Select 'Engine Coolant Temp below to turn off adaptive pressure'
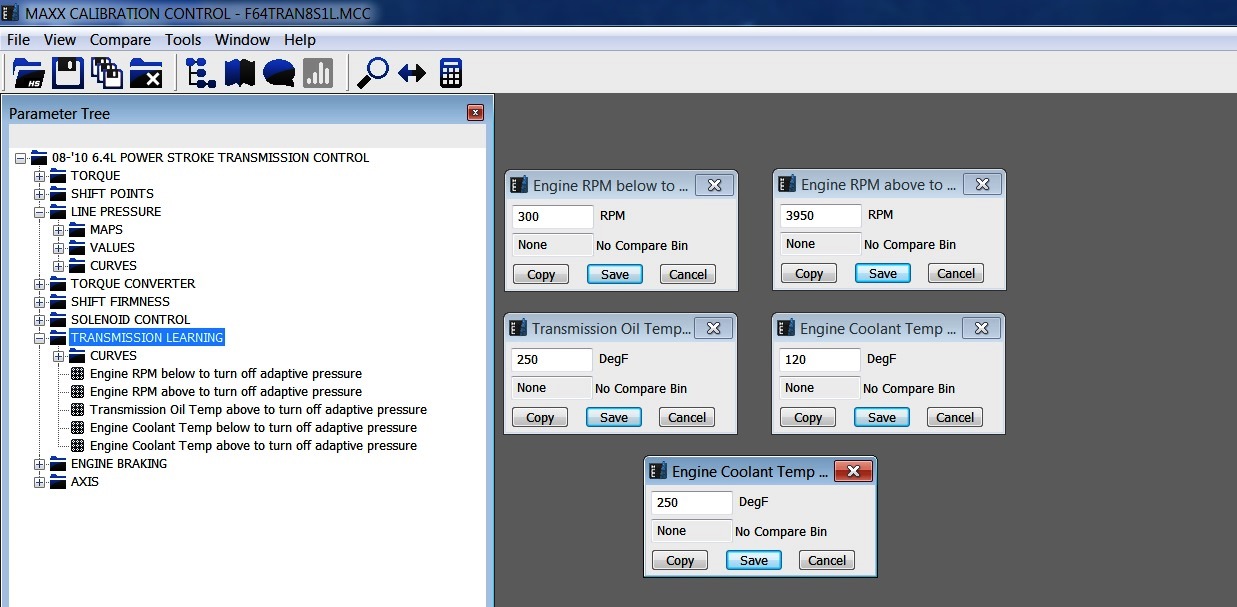Viewport: 1237px width, 607px height. [253, 428]
